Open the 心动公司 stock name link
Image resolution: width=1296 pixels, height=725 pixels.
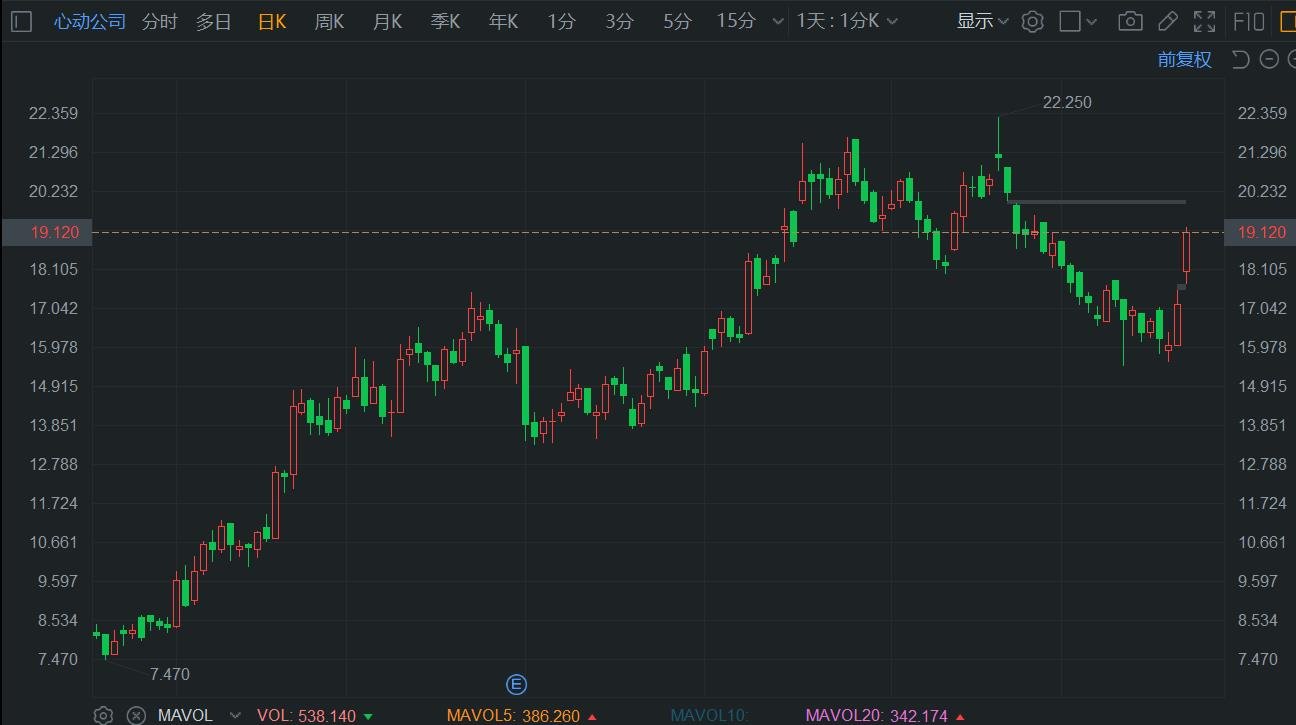tap(90, 21)
